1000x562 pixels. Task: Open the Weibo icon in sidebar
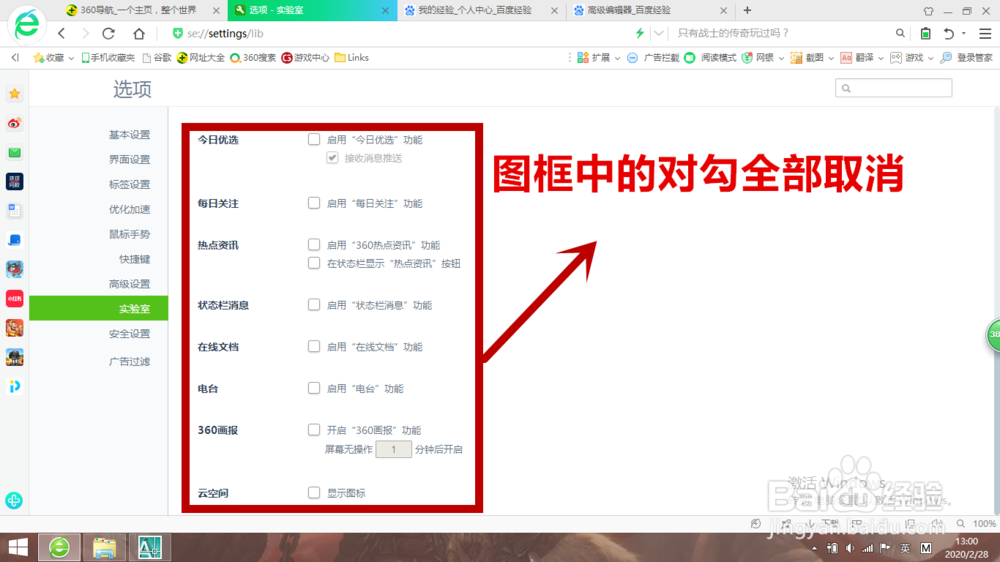[15, 123]
